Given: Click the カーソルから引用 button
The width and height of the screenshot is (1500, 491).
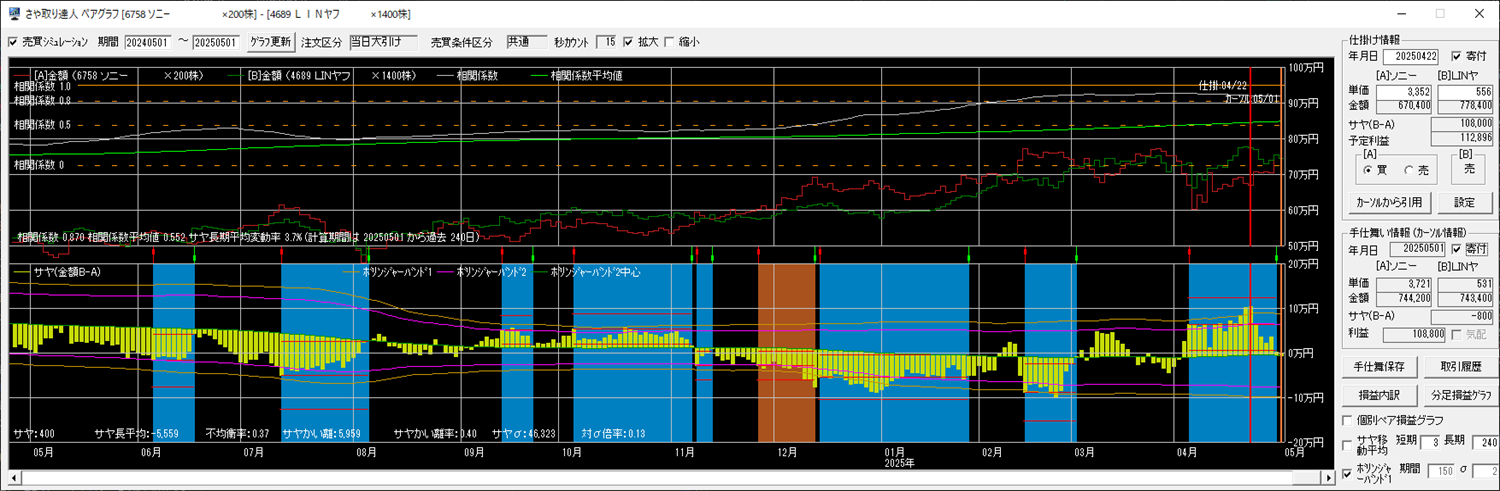Looking at the screenshot, I should tap(1392, 203).
